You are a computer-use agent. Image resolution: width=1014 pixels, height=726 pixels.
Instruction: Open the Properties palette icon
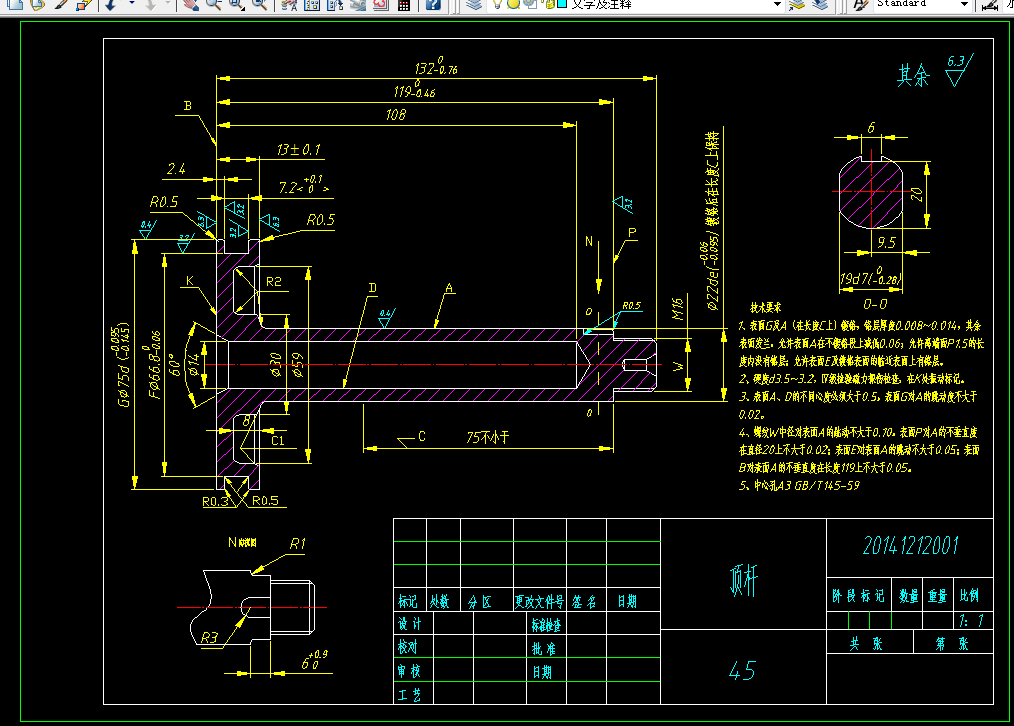point(290,4)
